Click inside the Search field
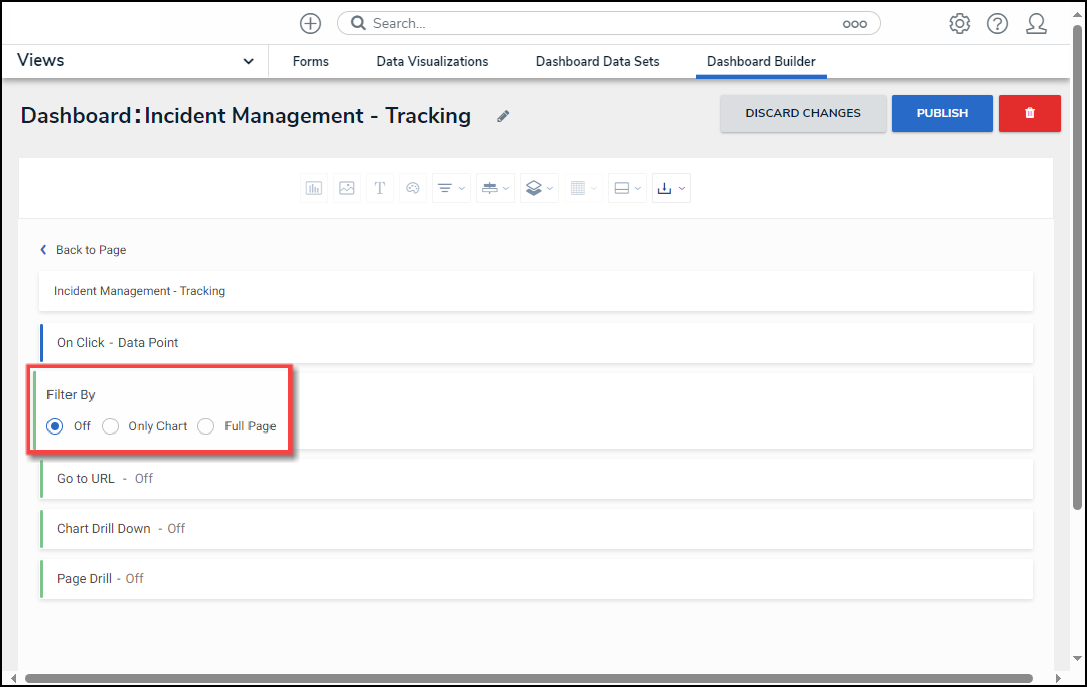Viewport: 1087px width, 687px height. click(600, 23)
